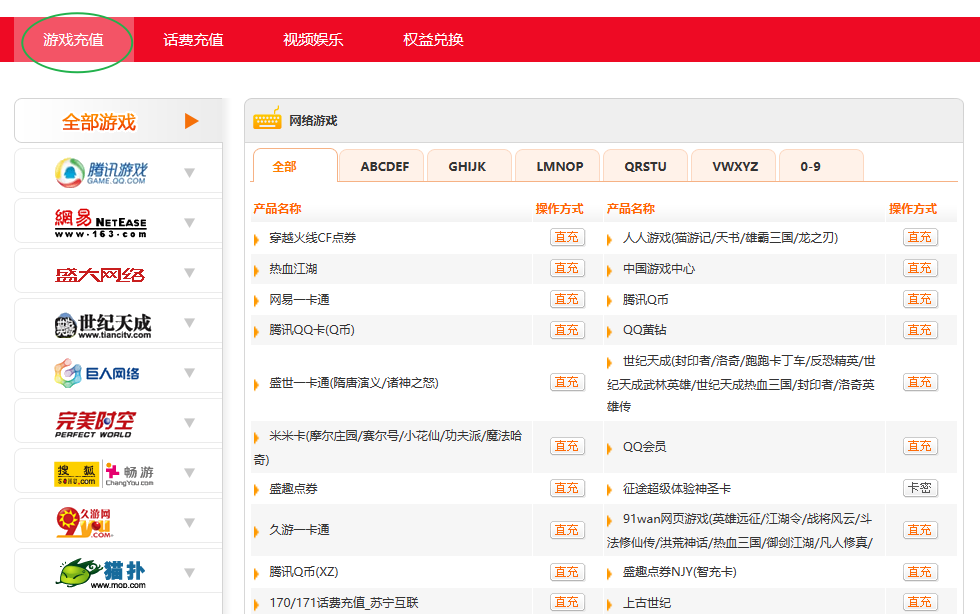Expand the 网易 NetEase category arrow
This screenshot has height=614, width=980.
click(190, 223)
